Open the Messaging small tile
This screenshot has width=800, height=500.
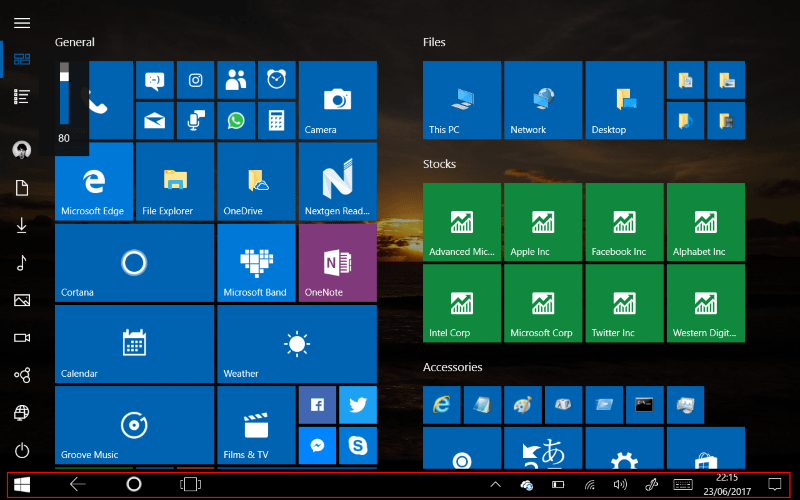[x=155, y=80]
